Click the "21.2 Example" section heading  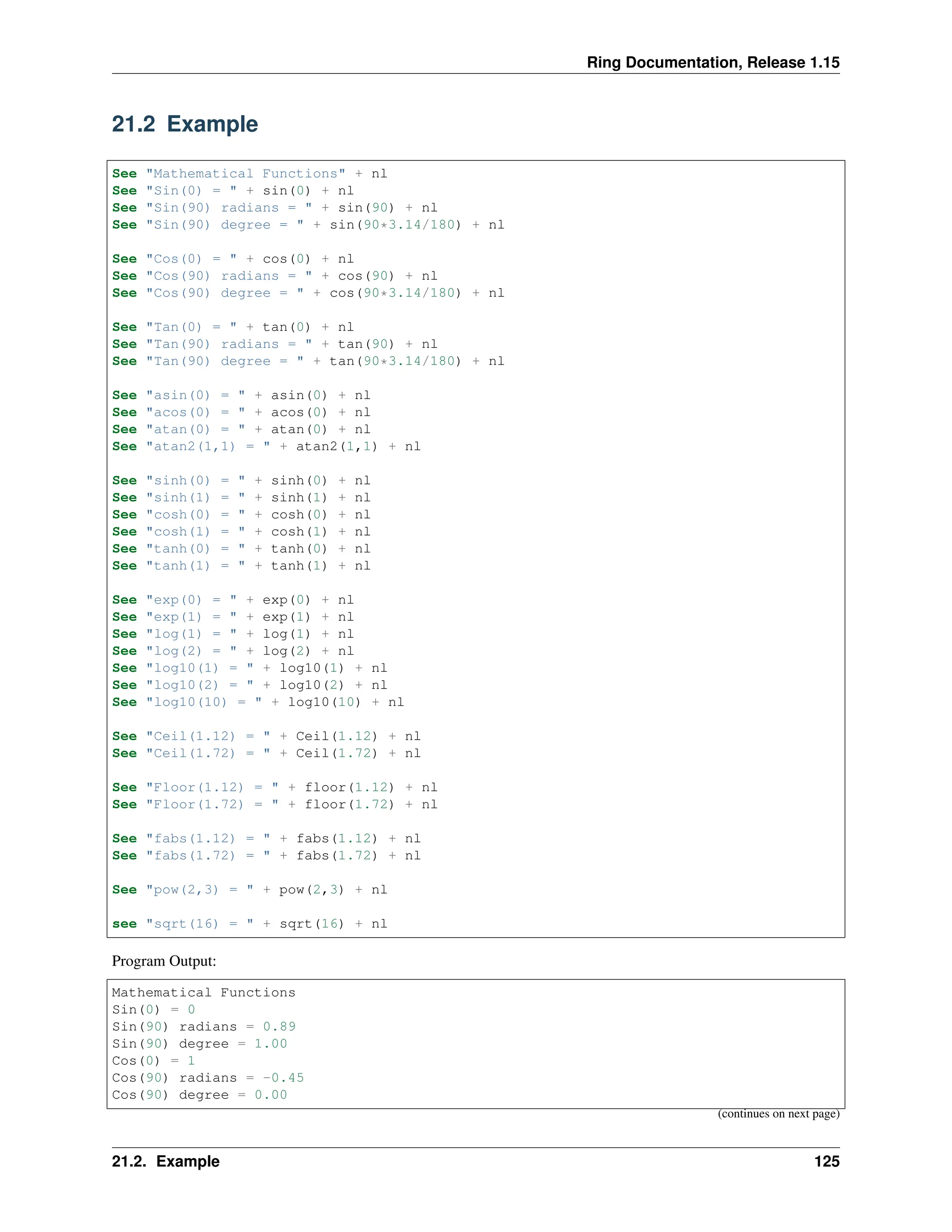(185, 124)
